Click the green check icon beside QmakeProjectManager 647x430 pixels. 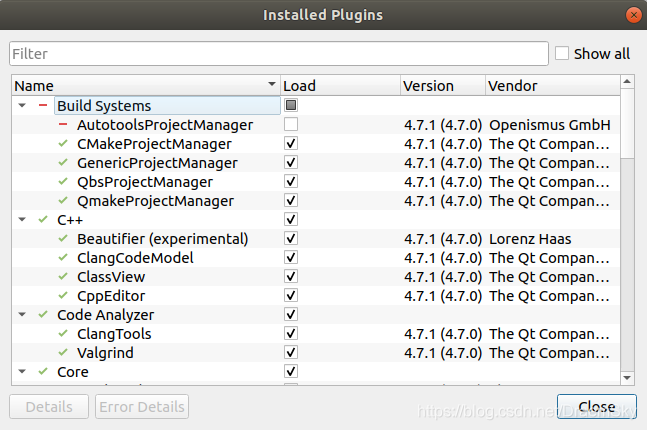[x=63, y=201]
